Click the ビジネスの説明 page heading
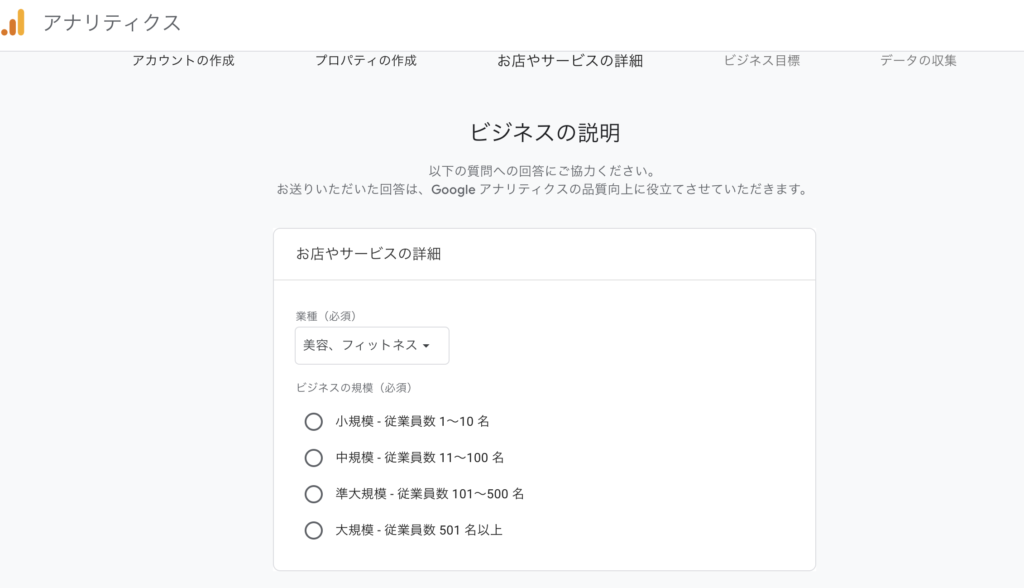 [x=545, y=133]
